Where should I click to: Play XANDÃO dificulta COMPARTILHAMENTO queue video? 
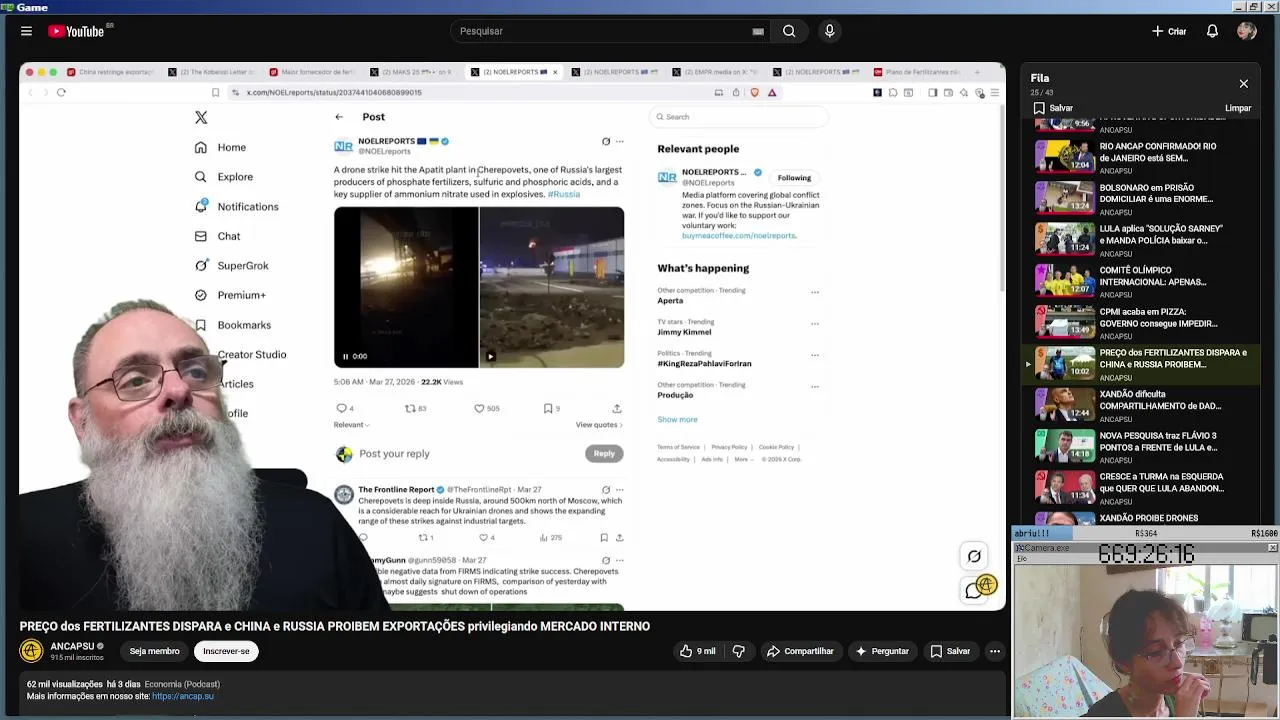point(1141,405)
